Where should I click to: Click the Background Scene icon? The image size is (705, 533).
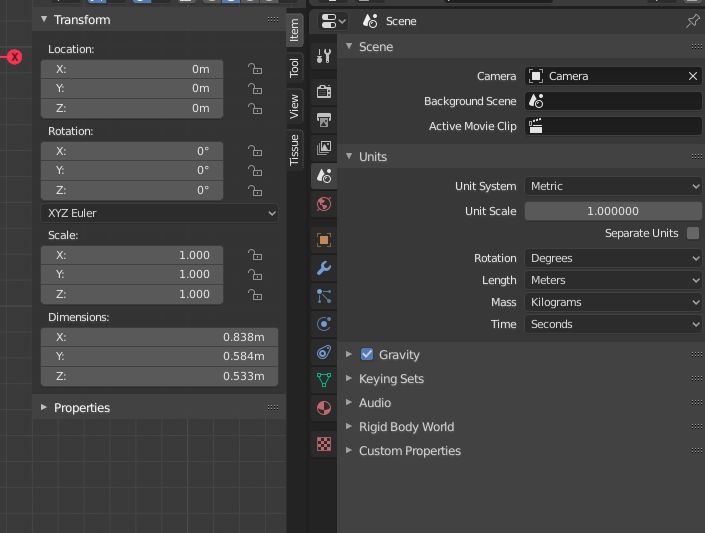pos(536,101)
